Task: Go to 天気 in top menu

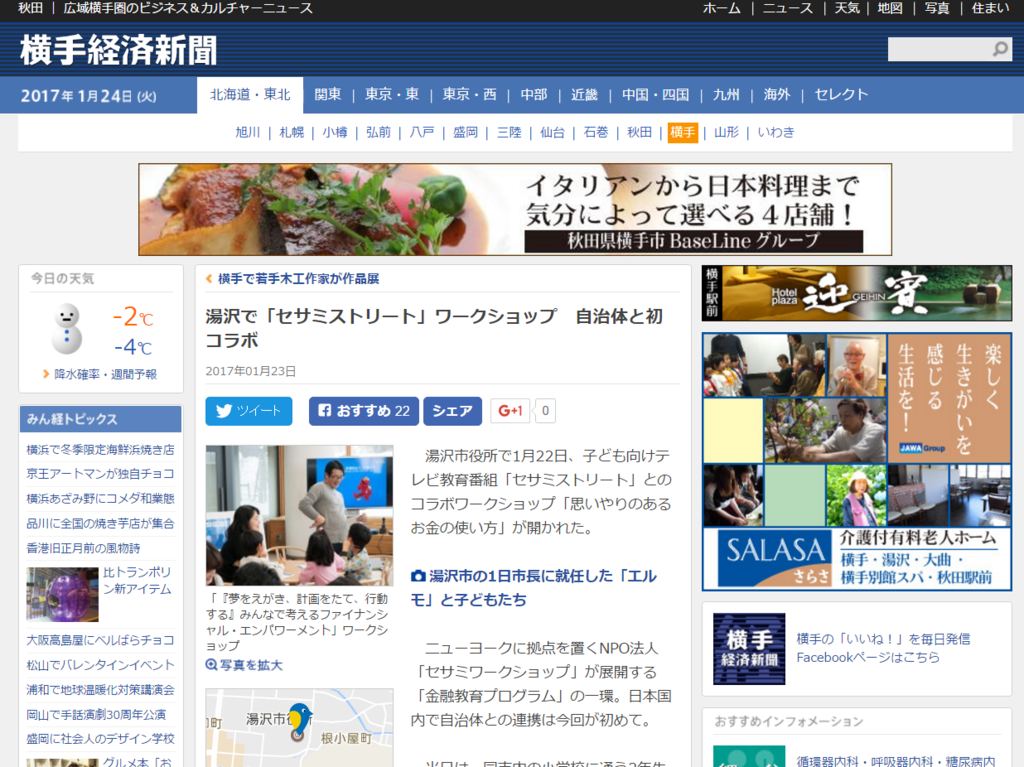Action: 847,8
